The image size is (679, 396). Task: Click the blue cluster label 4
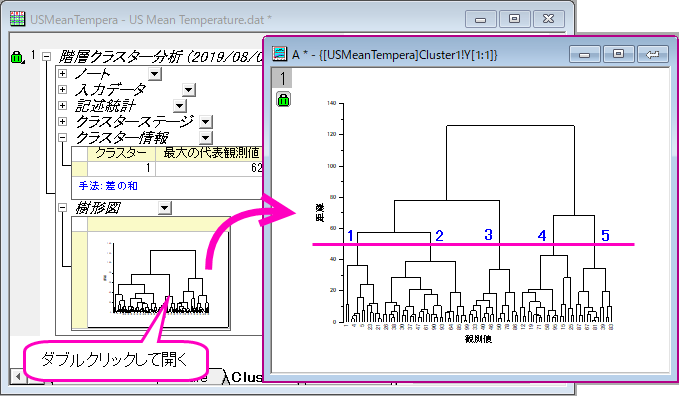[x=542, y=236]
